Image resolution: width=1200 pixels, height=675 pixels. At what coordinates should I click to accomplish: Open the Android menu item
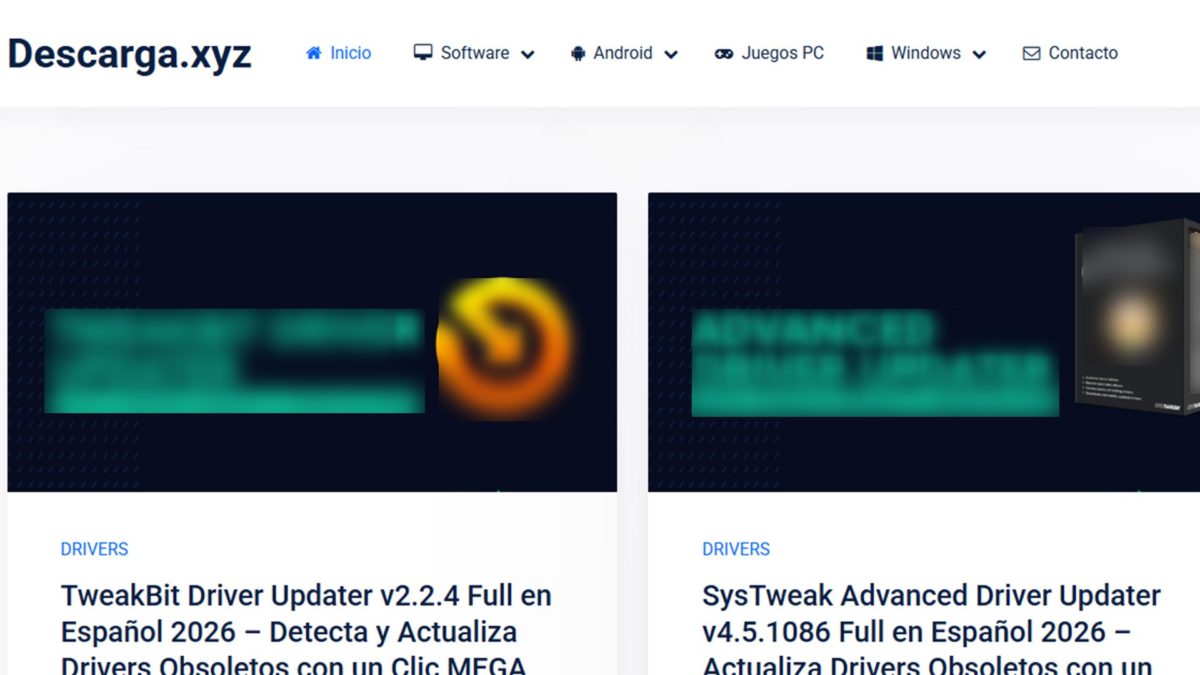tap(624, 53)
